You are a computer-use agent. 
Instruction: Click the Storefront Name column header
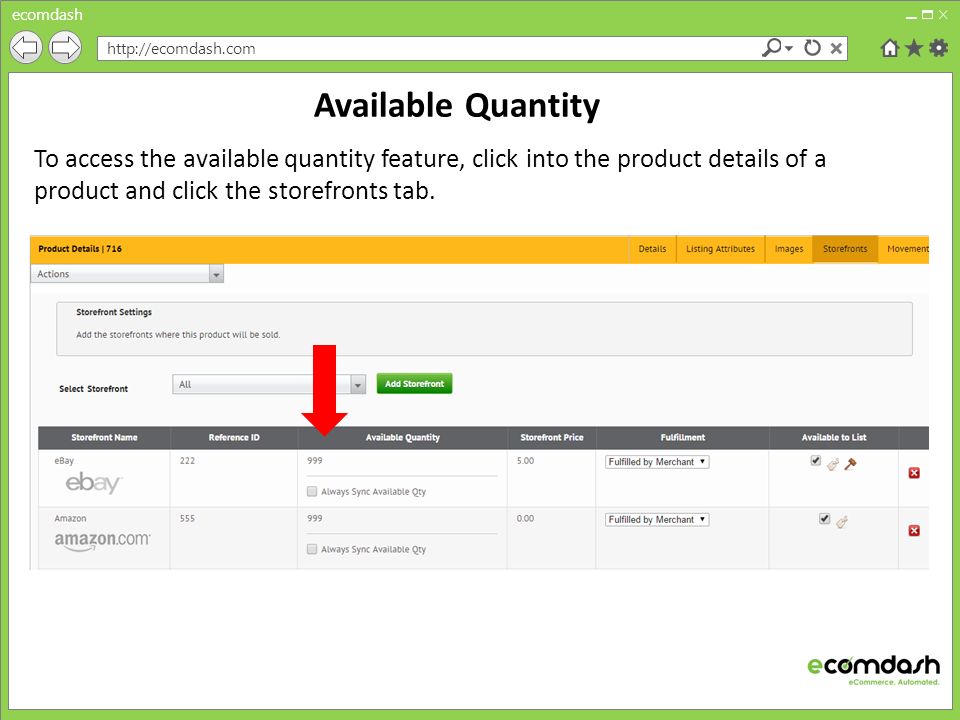click(104, 438)
